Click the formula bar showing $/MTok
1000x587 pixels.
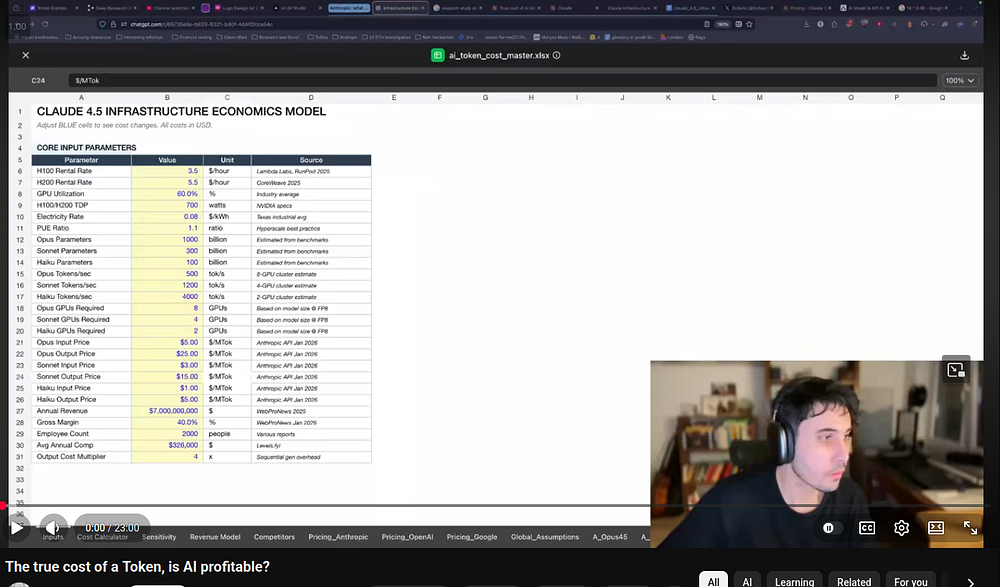[x=502, y=80]
